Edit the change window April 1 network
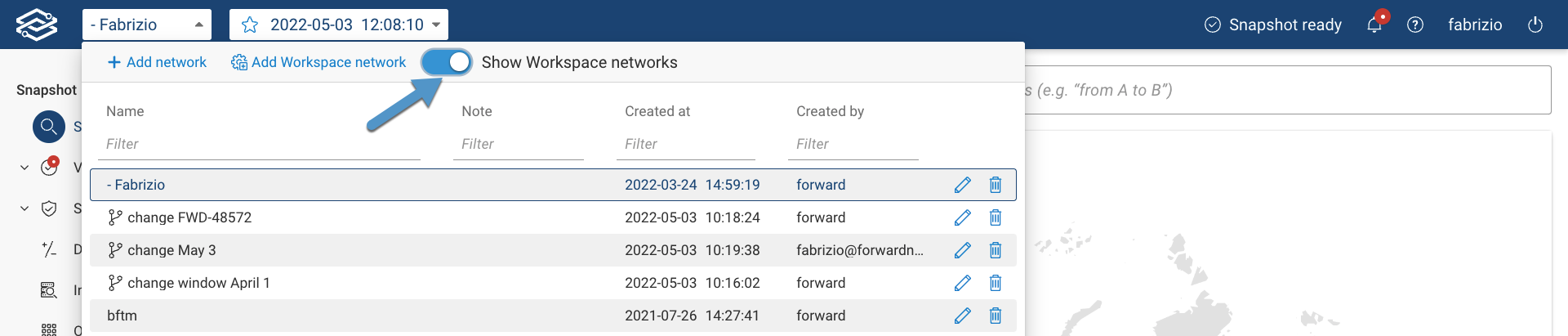The image size is (1568, 336). coord(963,283)
